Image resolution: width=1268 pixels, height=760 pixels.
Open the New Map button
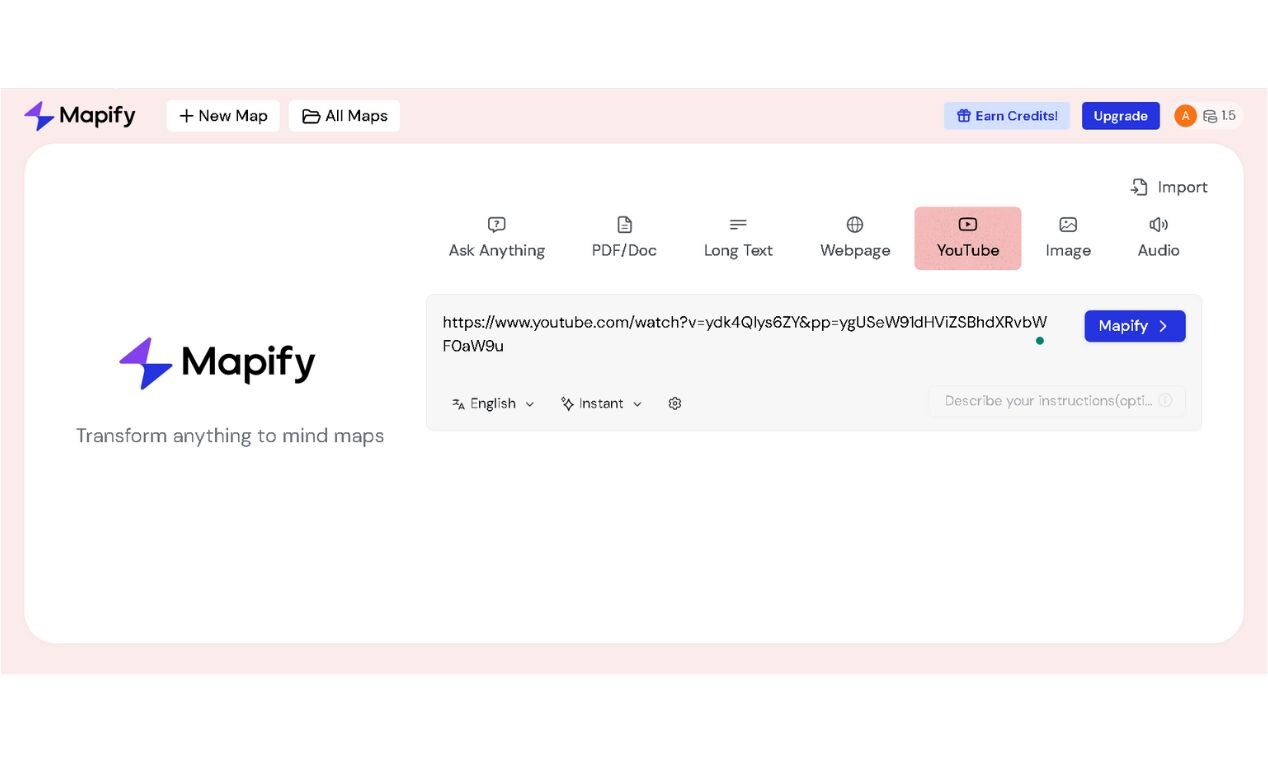click(223, 116)
